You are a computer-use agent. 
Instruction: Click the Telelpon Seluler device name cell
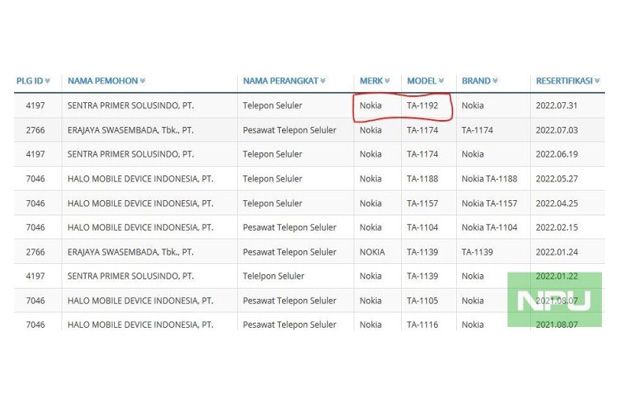click(274, 276)
